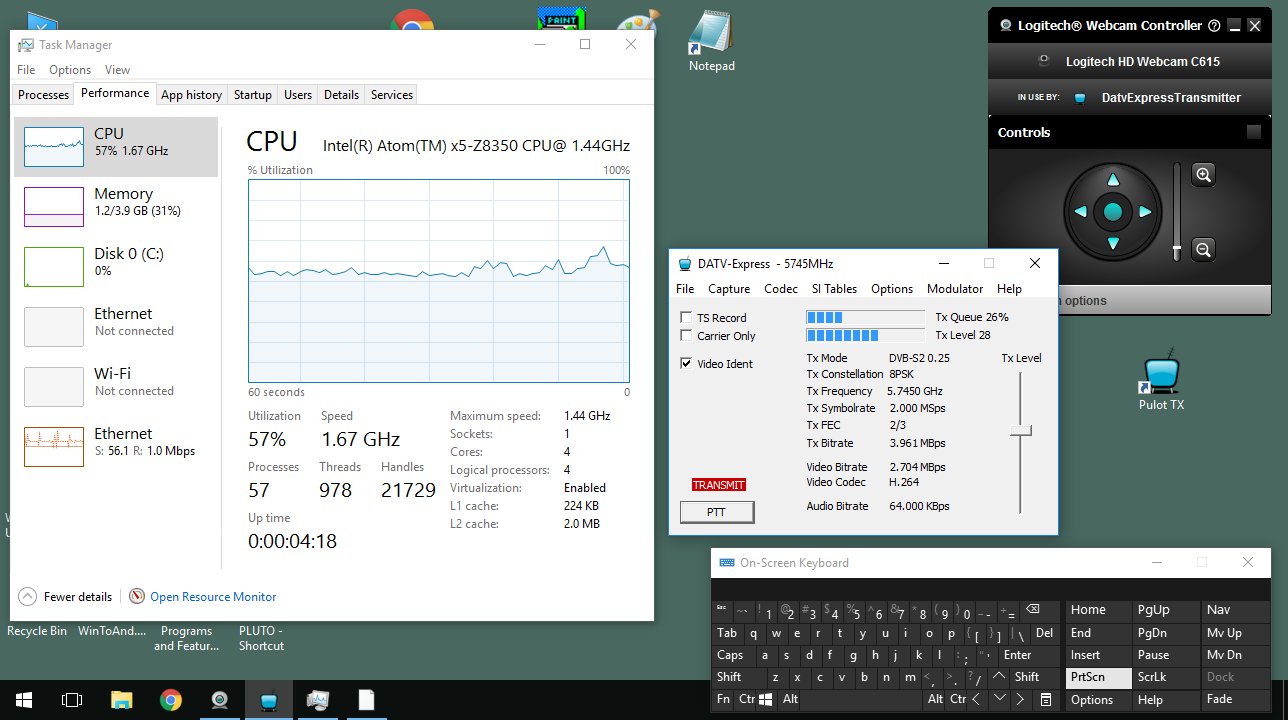Select Disk 0 (C:) in Task Manager sidebar

tap(116, 267)
